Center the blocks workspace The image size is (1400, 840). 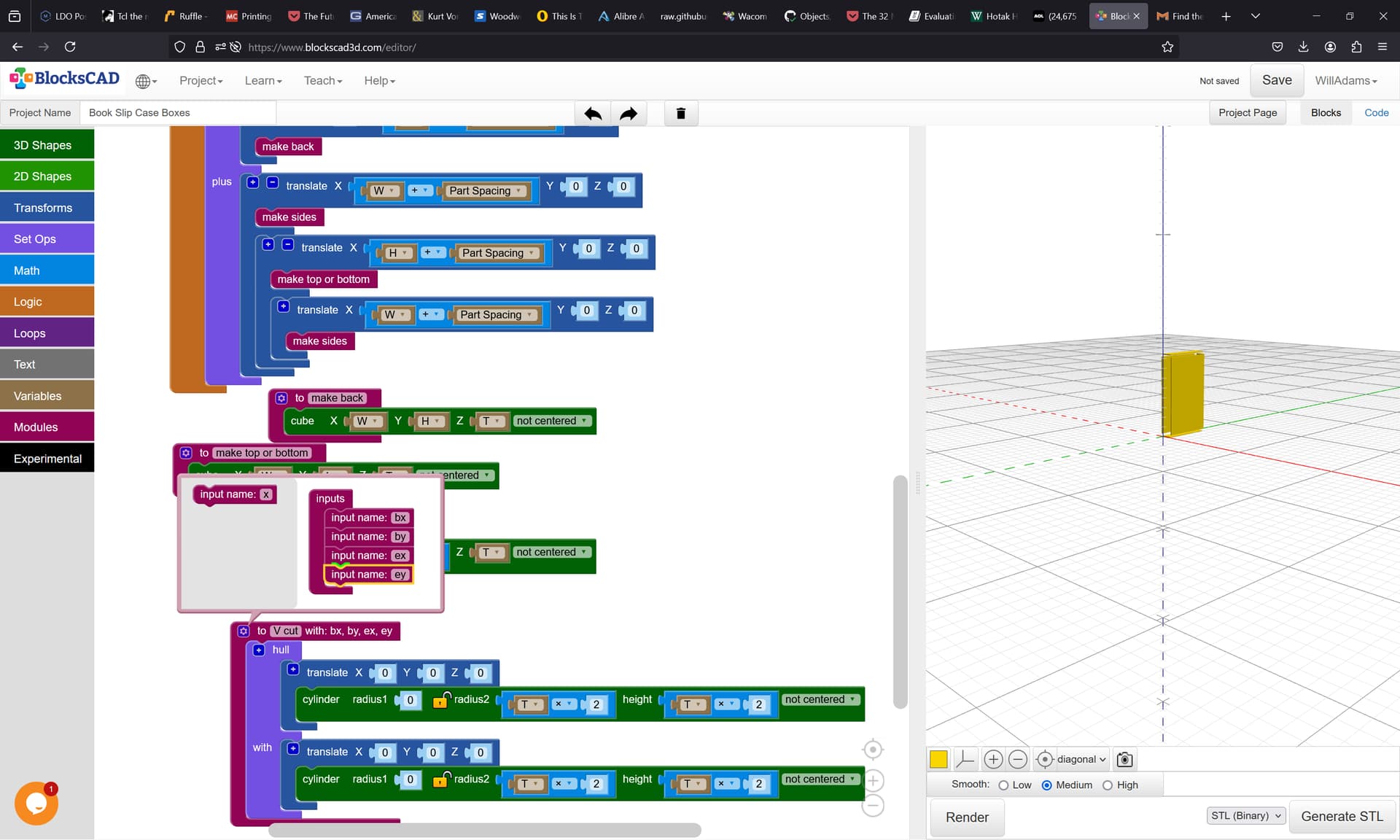(873, 750)
